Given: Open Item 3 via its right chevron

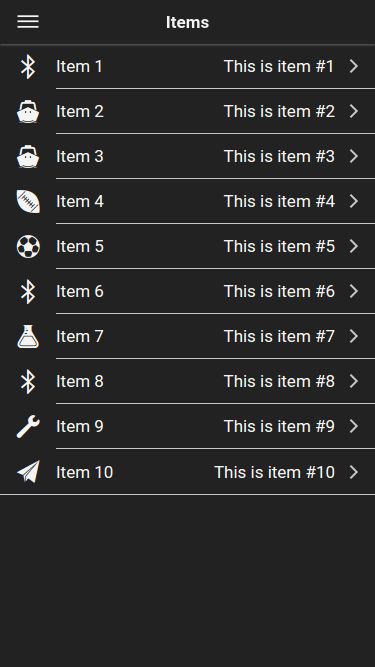Looking at the screenshot, I should point(354,157).
